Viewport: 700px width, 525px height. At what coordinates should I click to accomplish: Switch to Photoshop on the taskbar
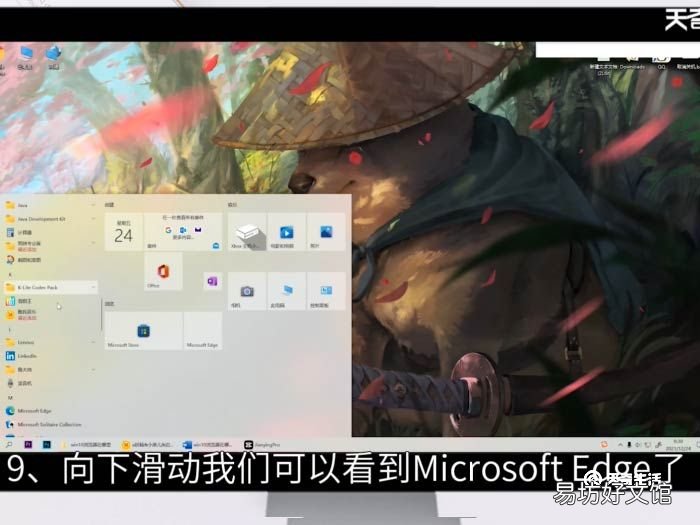[x=46, y=445]
